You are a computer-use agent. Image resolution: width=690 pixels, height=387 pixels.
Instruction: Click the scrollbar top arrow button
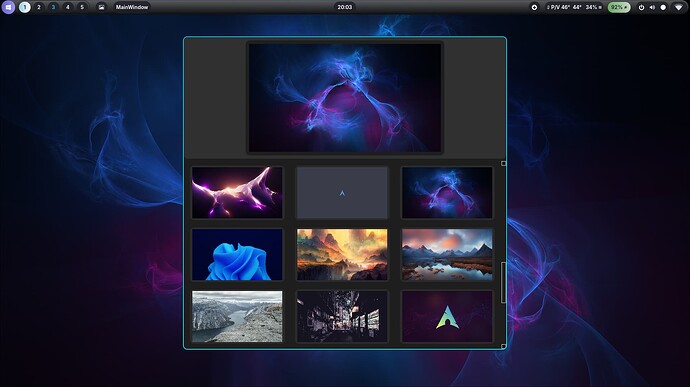503,163
